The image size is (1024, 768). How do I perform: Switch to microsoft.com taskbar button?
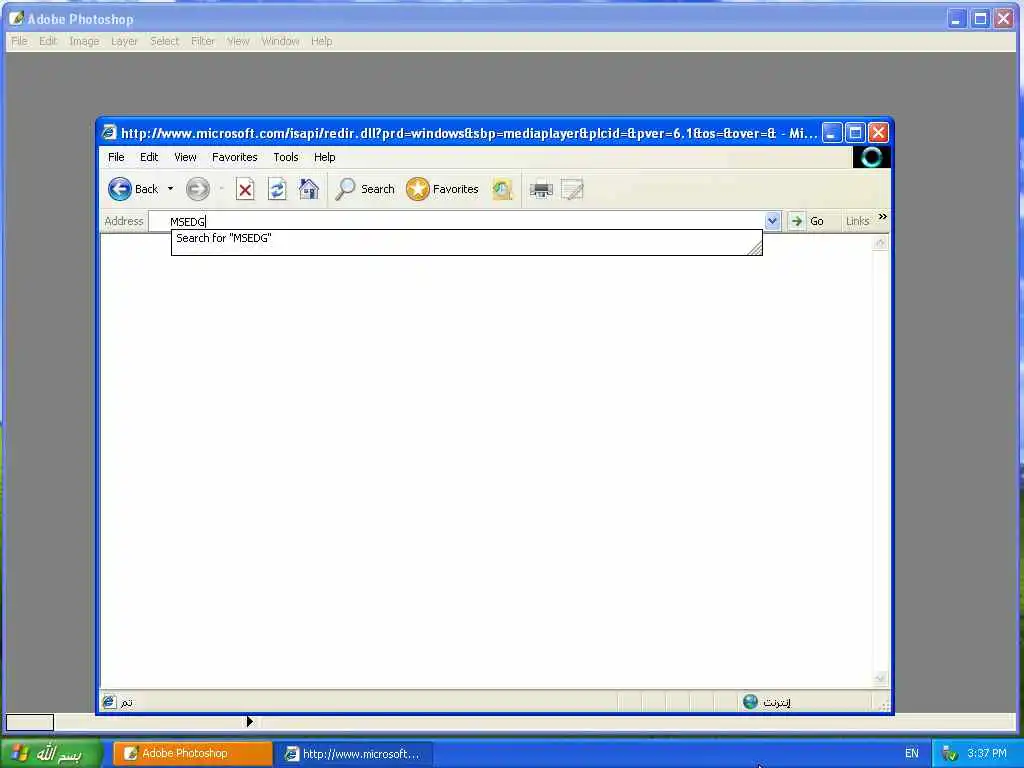353,754
